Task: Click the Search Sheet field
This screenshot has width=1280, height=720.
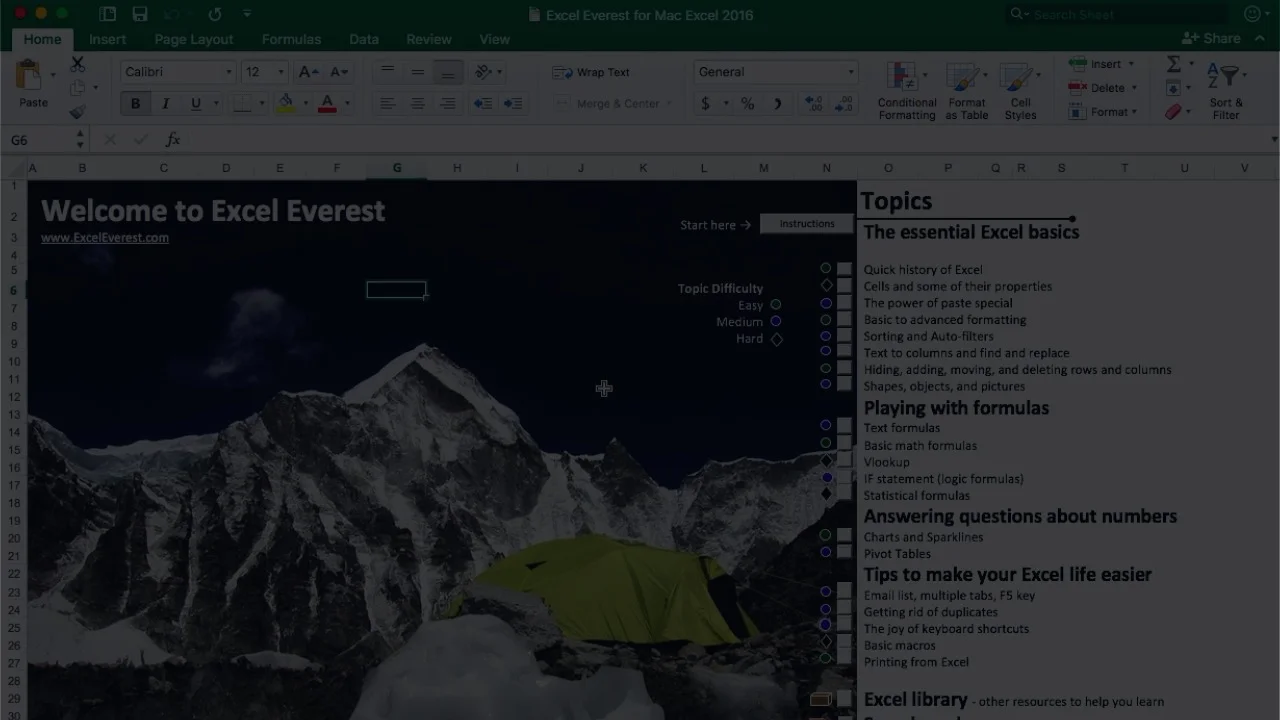Action: tap(1117, 14)
